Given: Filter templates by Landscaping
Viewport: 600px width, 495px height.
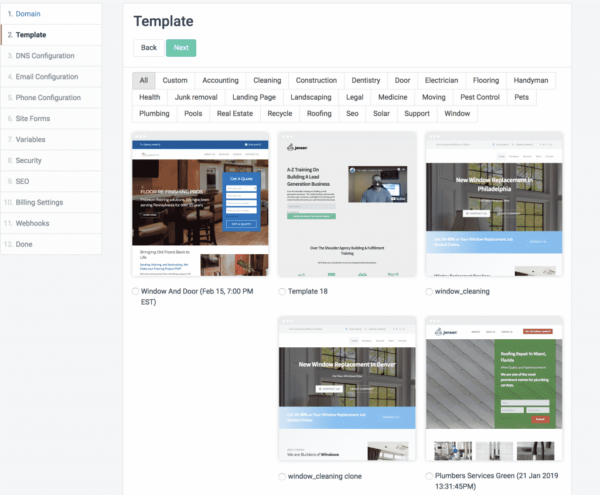Looking at the screenshot, I should point(311,97).
